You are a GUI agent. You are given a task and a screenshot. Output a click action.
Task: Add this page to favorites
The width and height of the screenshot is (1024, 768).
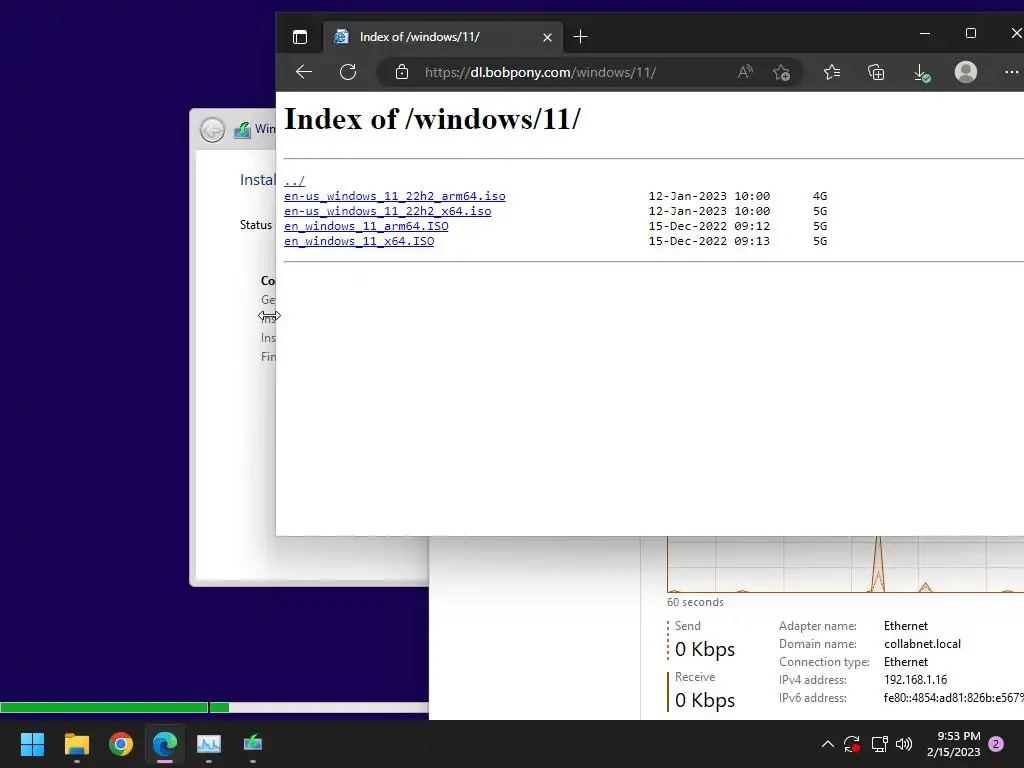pos(781,72)
